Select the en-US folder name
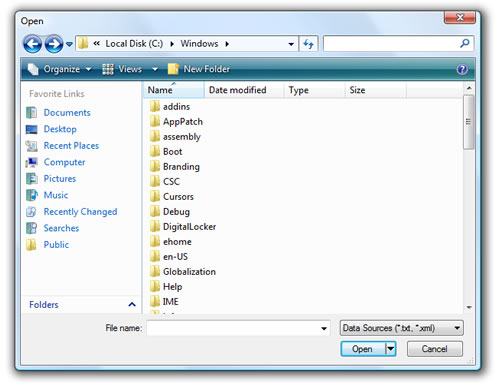The height and width of the screenshot is (383, 496). point(175,257)
